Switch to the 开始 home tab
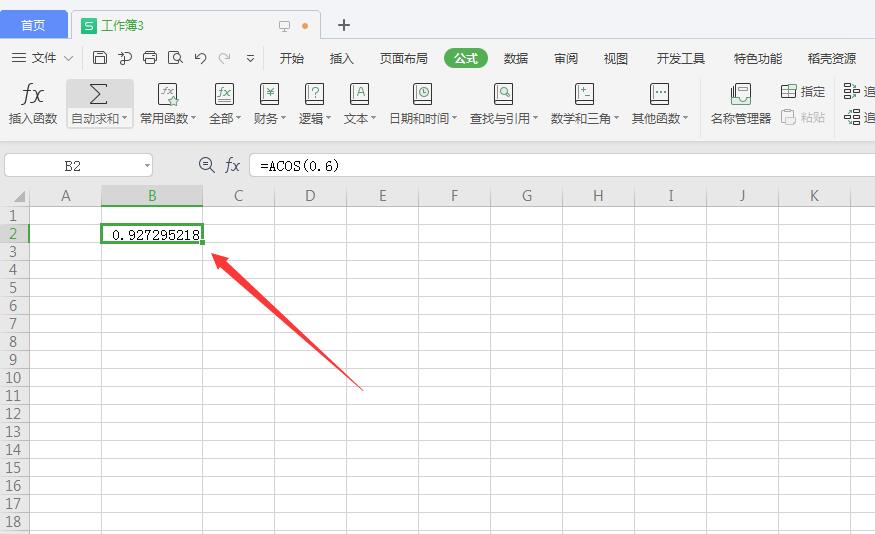875x534 pixels. 292,58
